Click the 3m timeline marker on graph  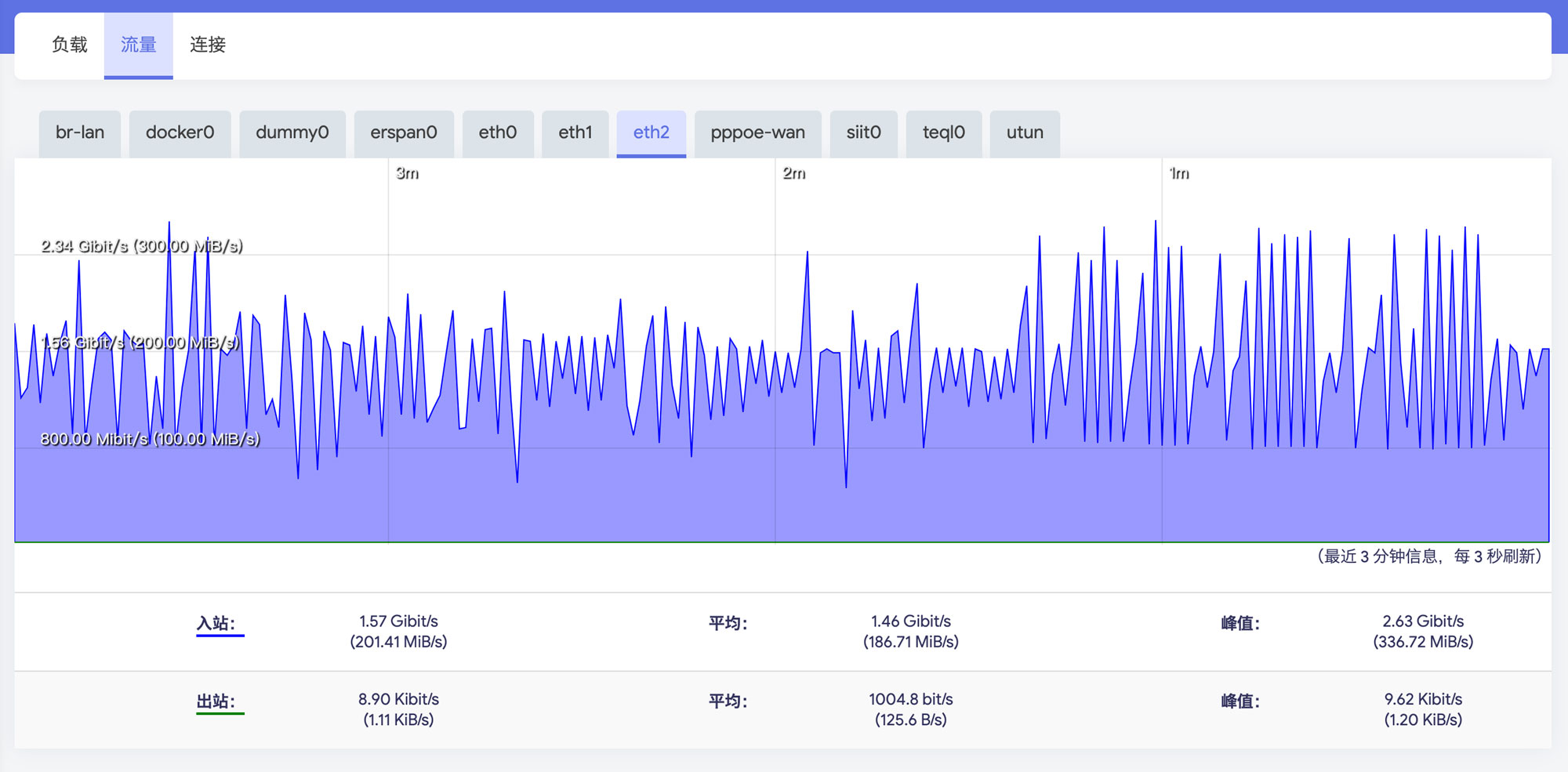pos(407,173)
